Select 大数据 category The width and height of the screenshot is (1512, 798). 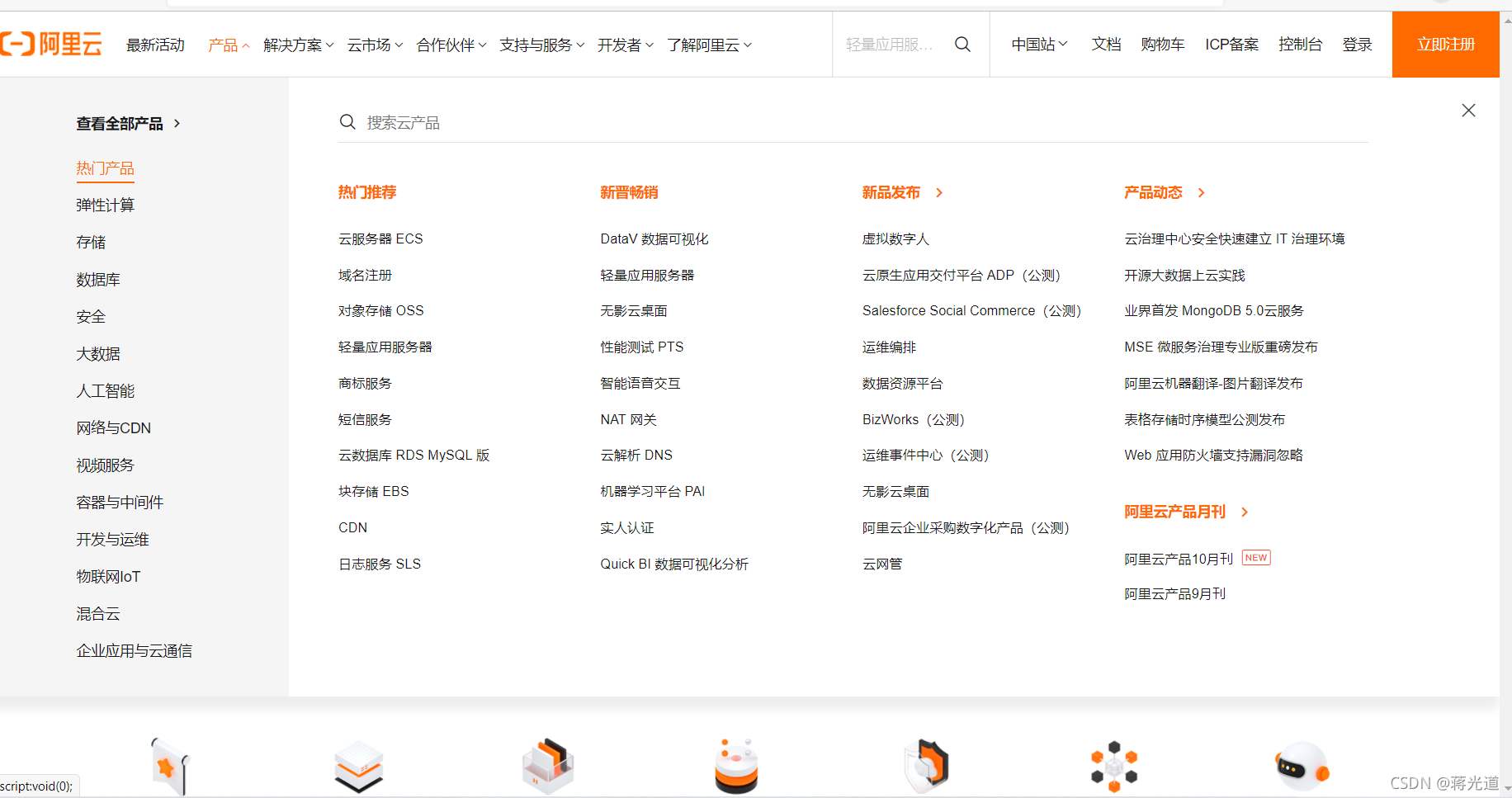pos(98,354)
